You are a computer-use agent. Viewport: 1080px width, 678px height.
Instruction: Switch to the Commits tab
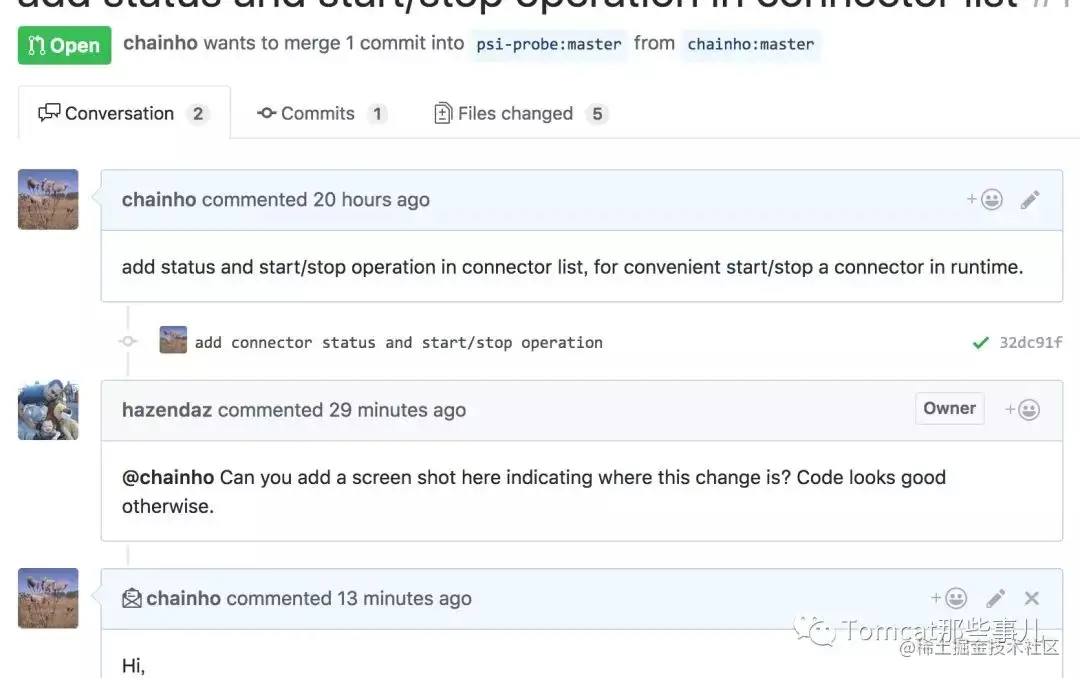320,113
